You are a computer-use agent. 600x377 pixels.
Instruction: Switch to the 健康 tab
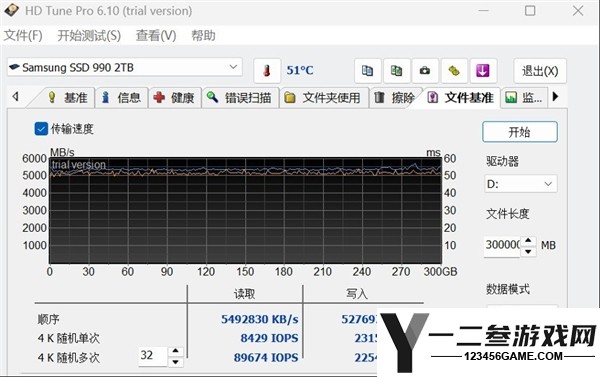[x=174, y=98]
